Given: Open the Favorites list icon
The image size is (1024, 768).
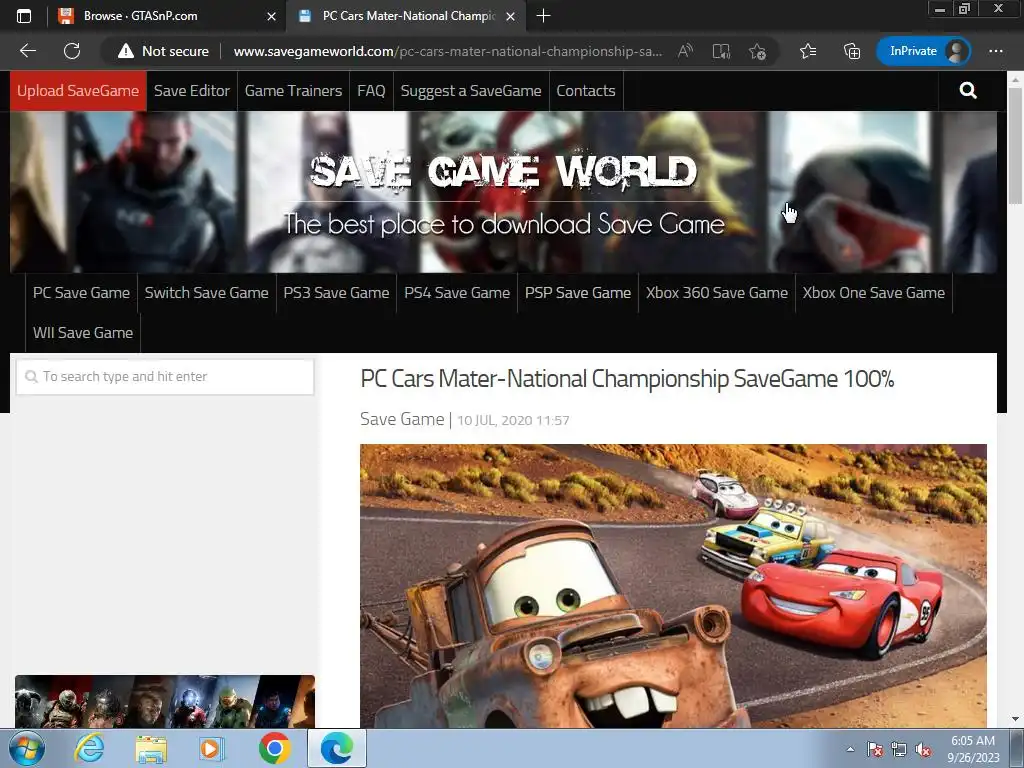Looking at the screenshot, I should point(808,51).
